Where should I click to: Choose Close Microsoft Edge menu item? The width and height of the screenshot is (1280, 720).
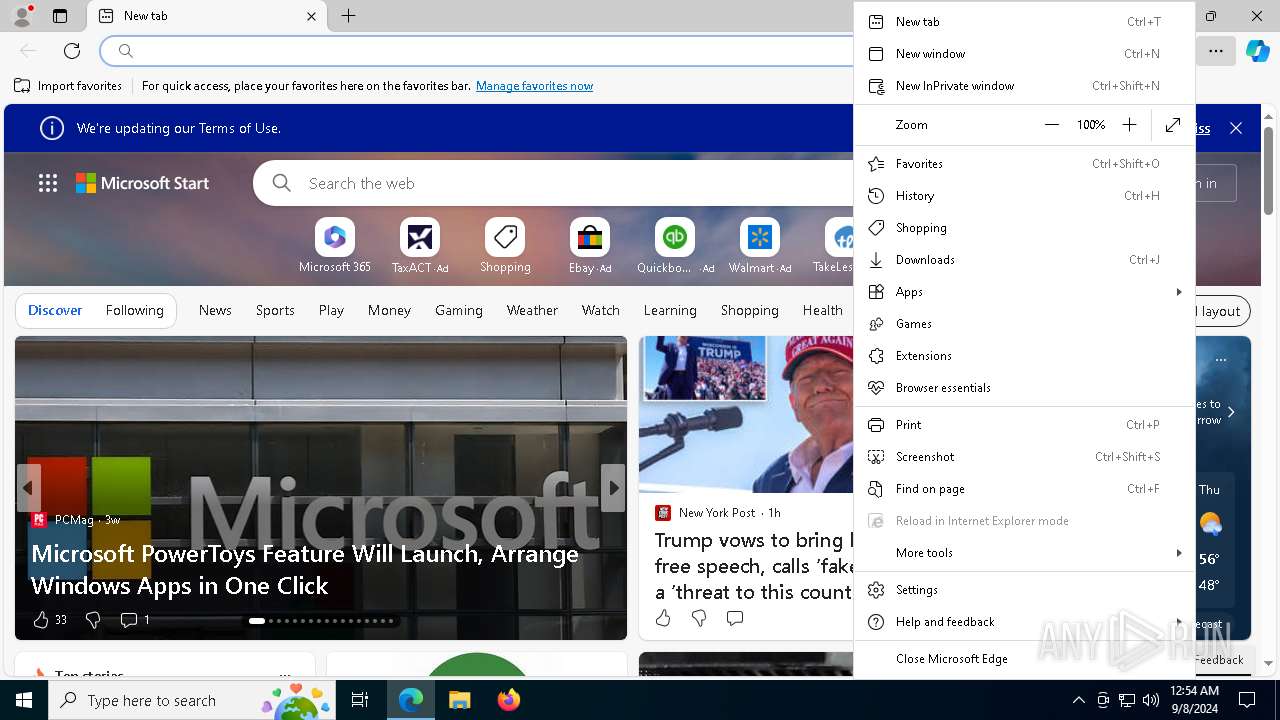point(1024,659)
